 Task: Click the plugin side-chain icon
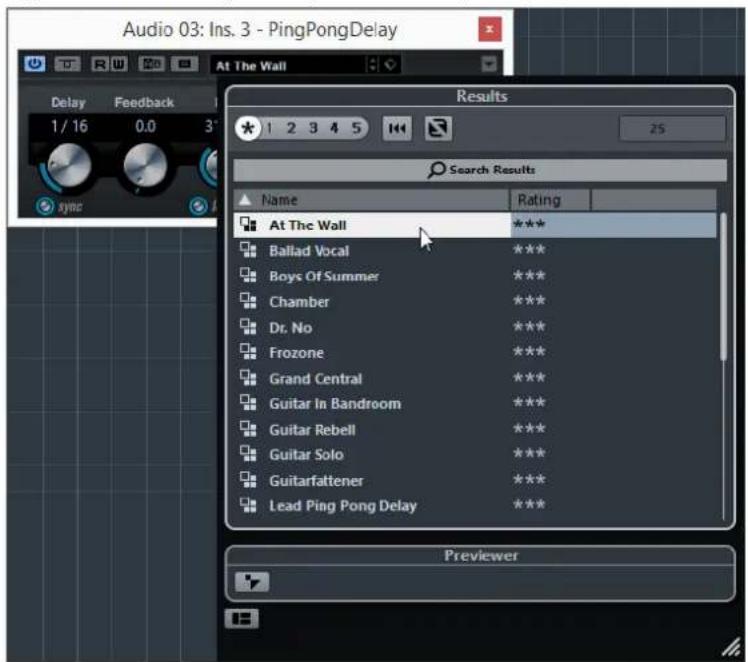185,64
